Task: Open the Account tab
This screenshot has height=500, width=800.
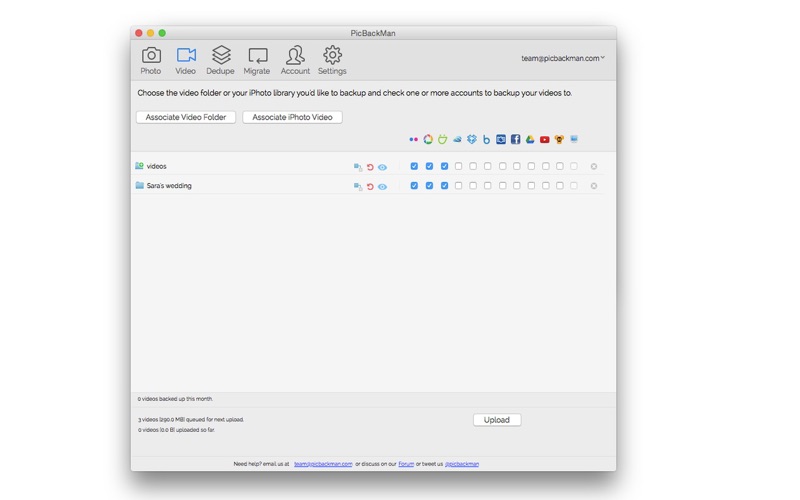Action: point(295,60)
